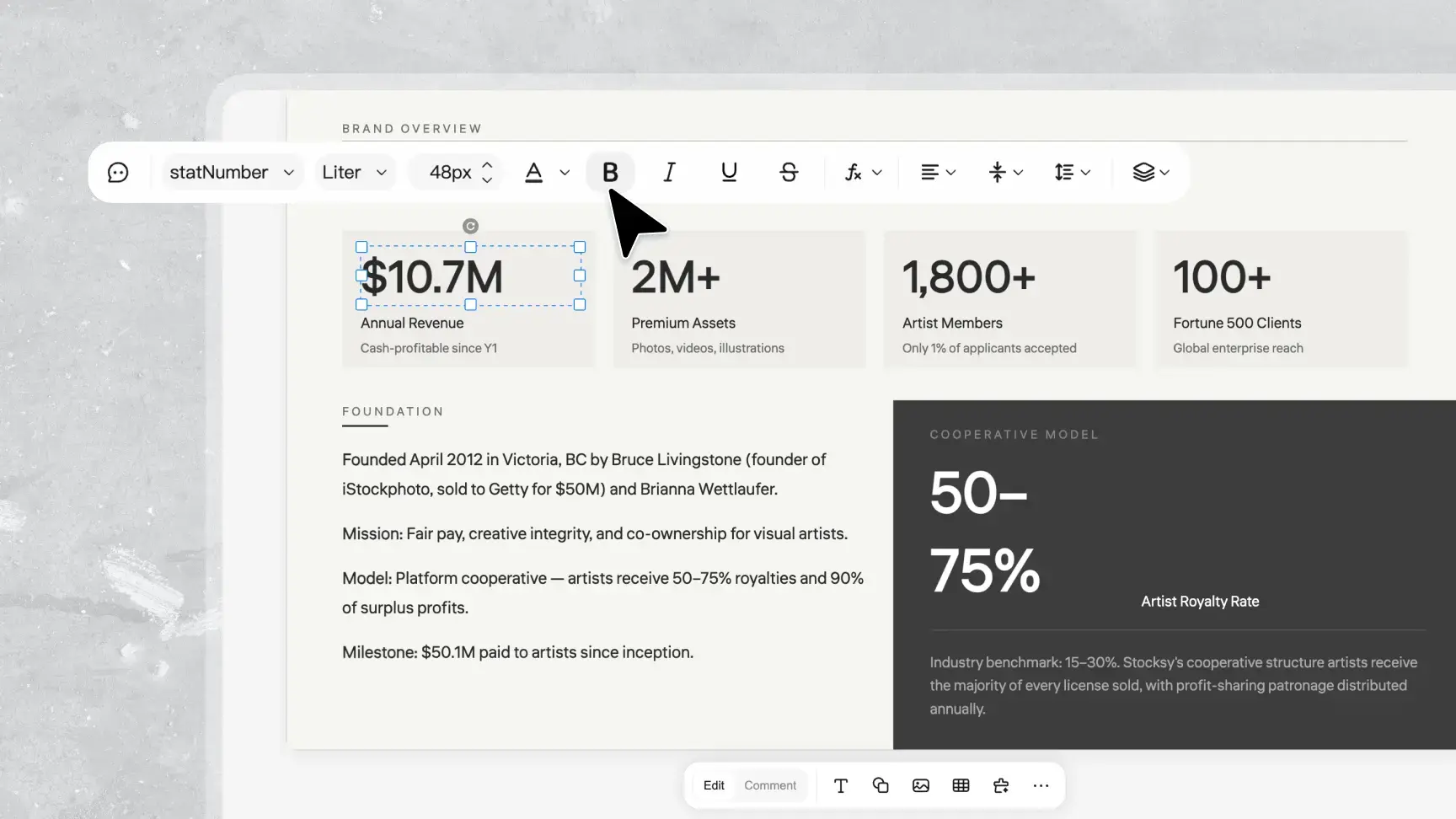Click the COOPERATIVE MODEL heading
The width and height of the screenshot is (1456, 819).
1014,435
